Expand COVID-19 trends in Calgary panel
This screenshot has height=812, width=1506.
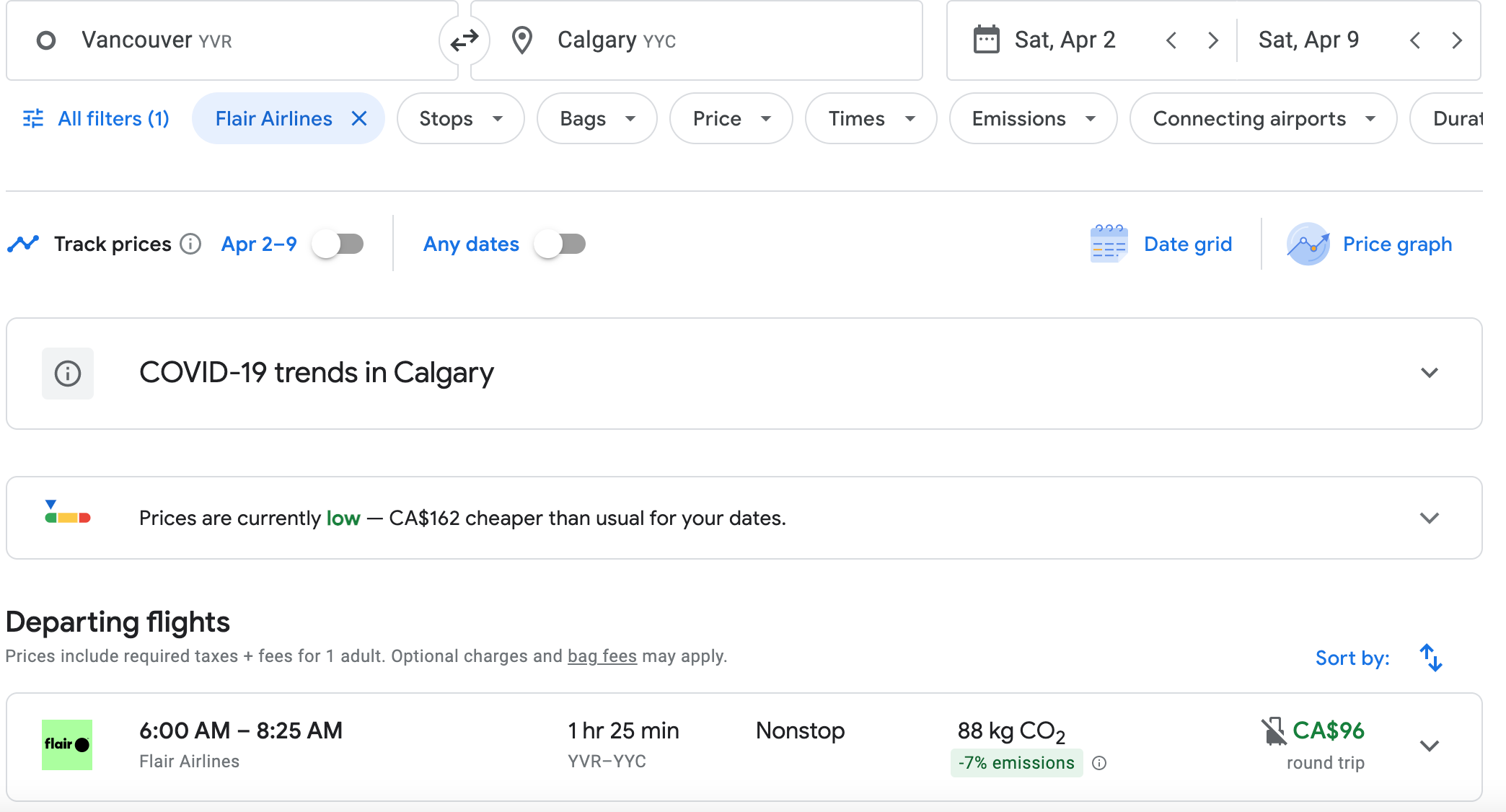(1430, 373)
